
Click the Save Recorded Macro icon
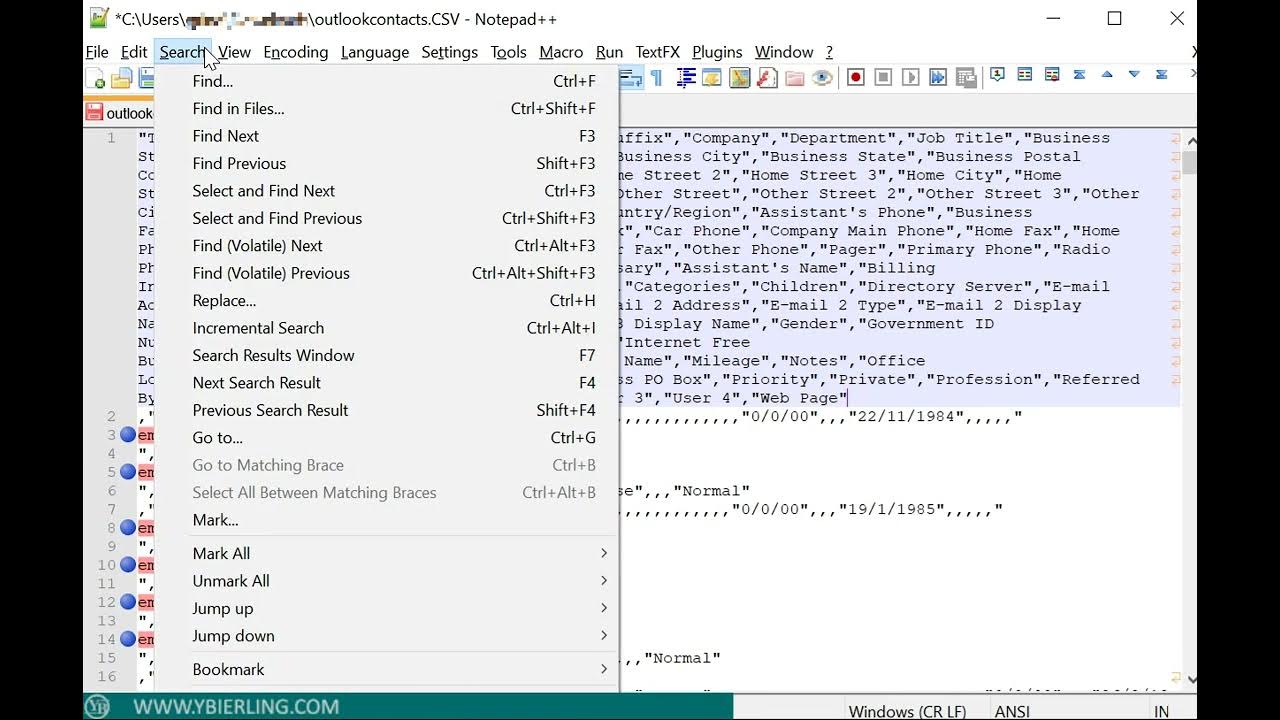967,78
